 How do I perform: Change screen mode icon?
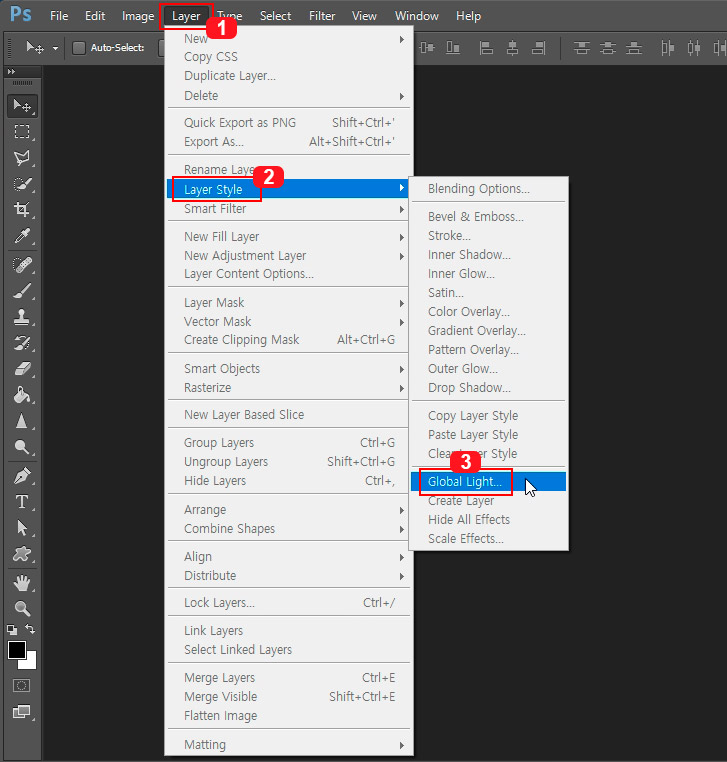click(x=21, y=712)
